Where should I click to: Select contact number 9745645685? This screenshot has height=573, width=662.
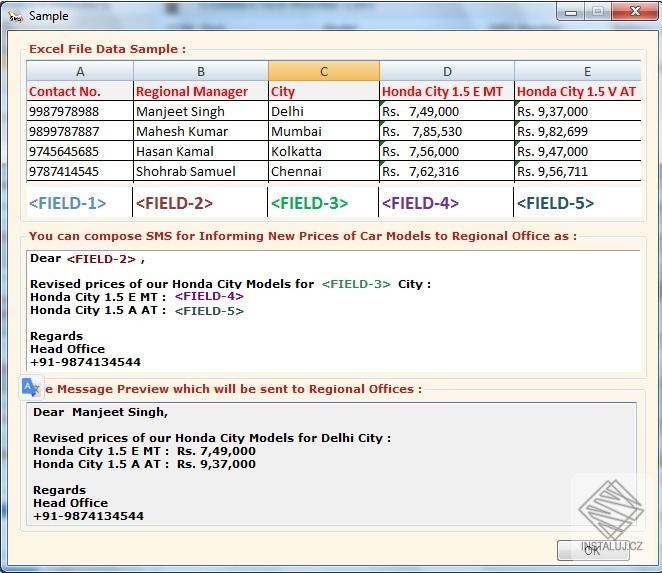(x=80, y=151)
